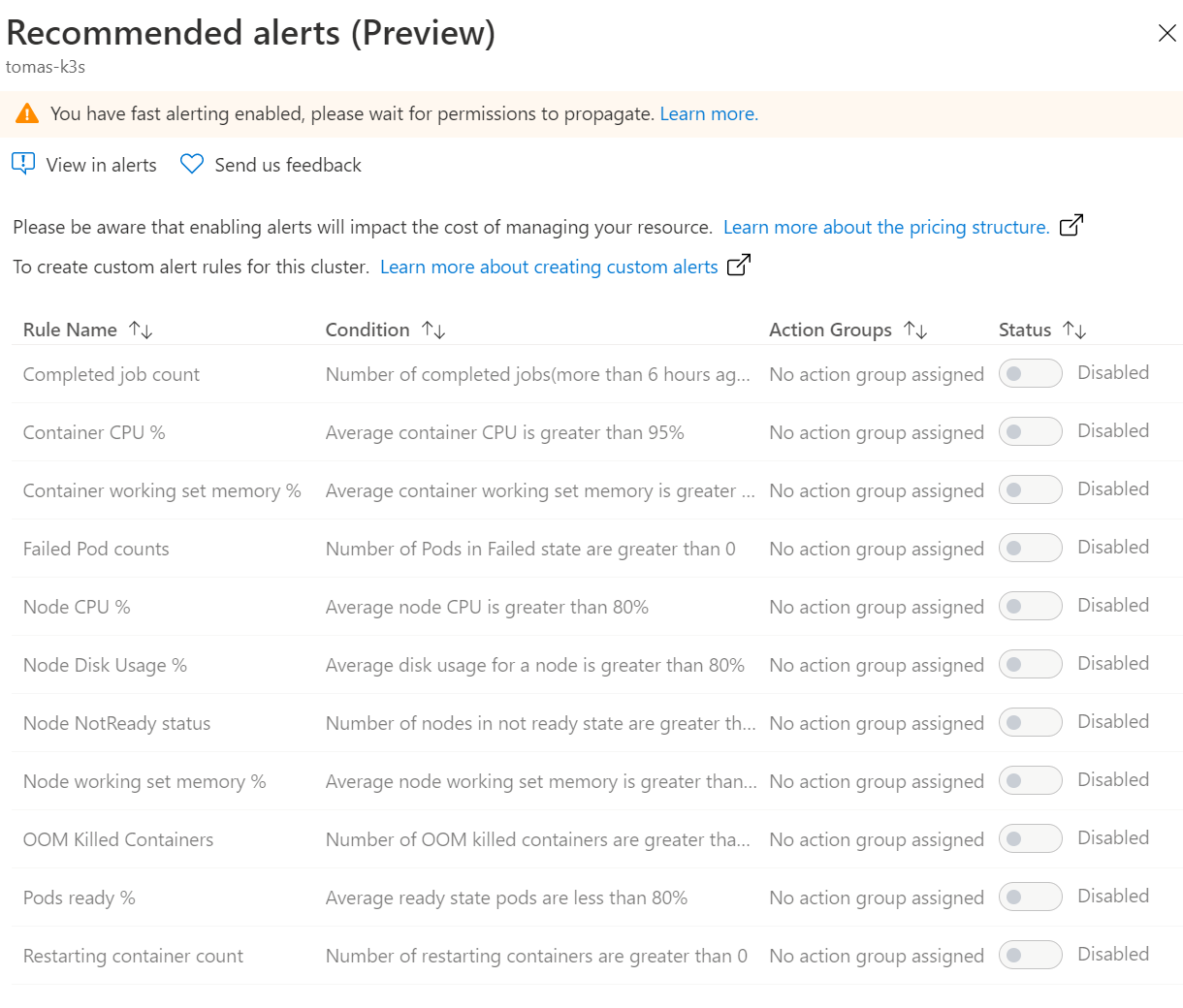Toggle the Node Disk Usage % alert
The width and height of the screenshot is (1183, 1008).
coord(1030,664)
